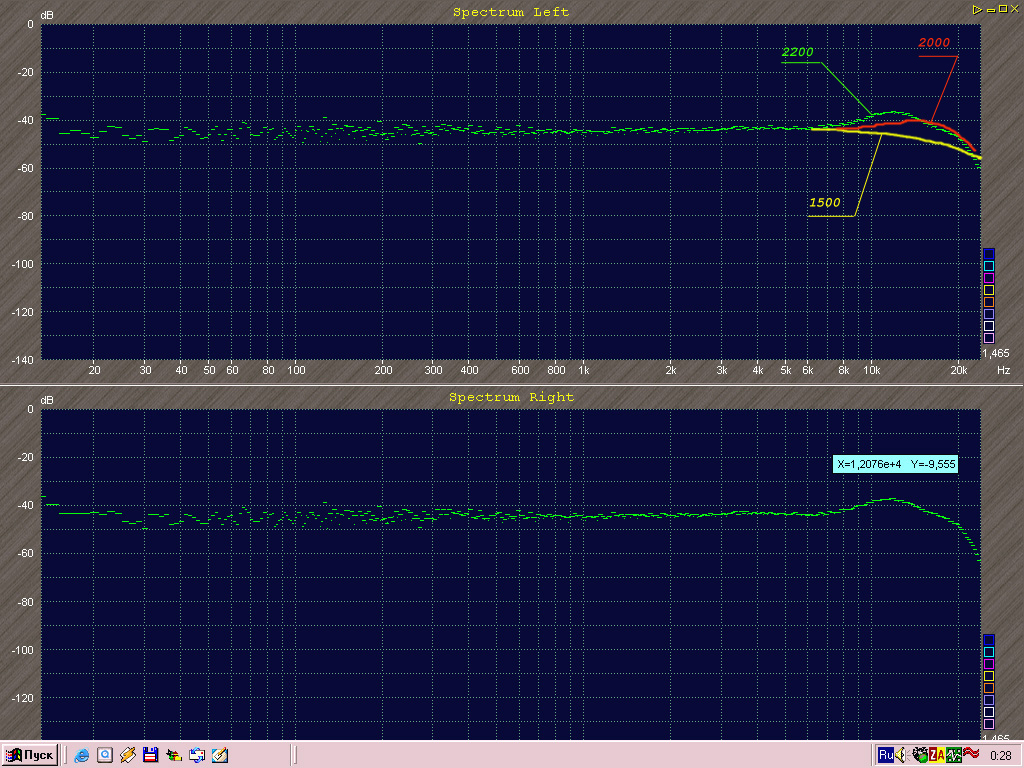1024x768 pixels.
Task: Click the 2200 green curve label
Action: click(x=798, y=52)
